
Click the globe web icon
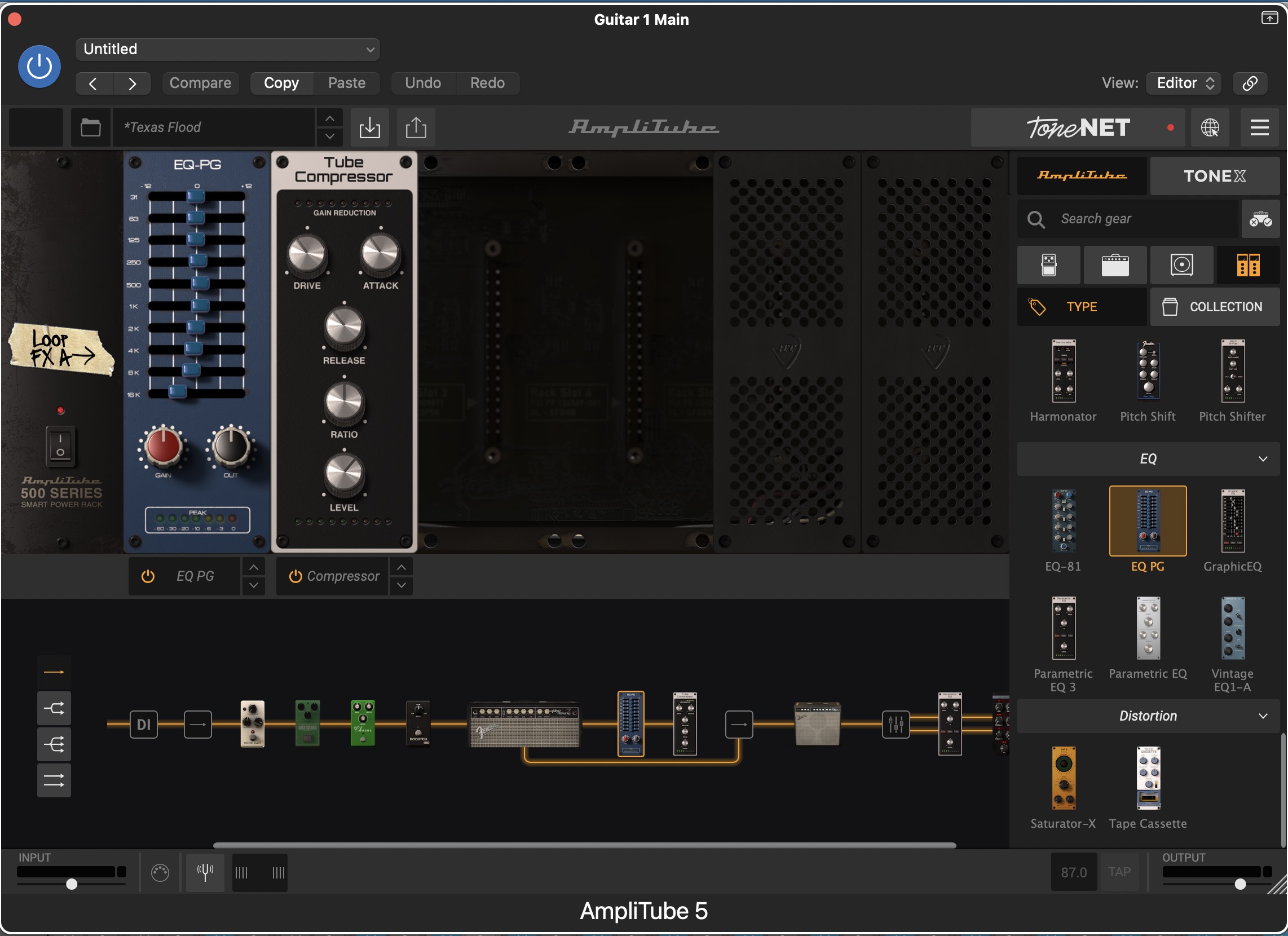pos(1210,128)
